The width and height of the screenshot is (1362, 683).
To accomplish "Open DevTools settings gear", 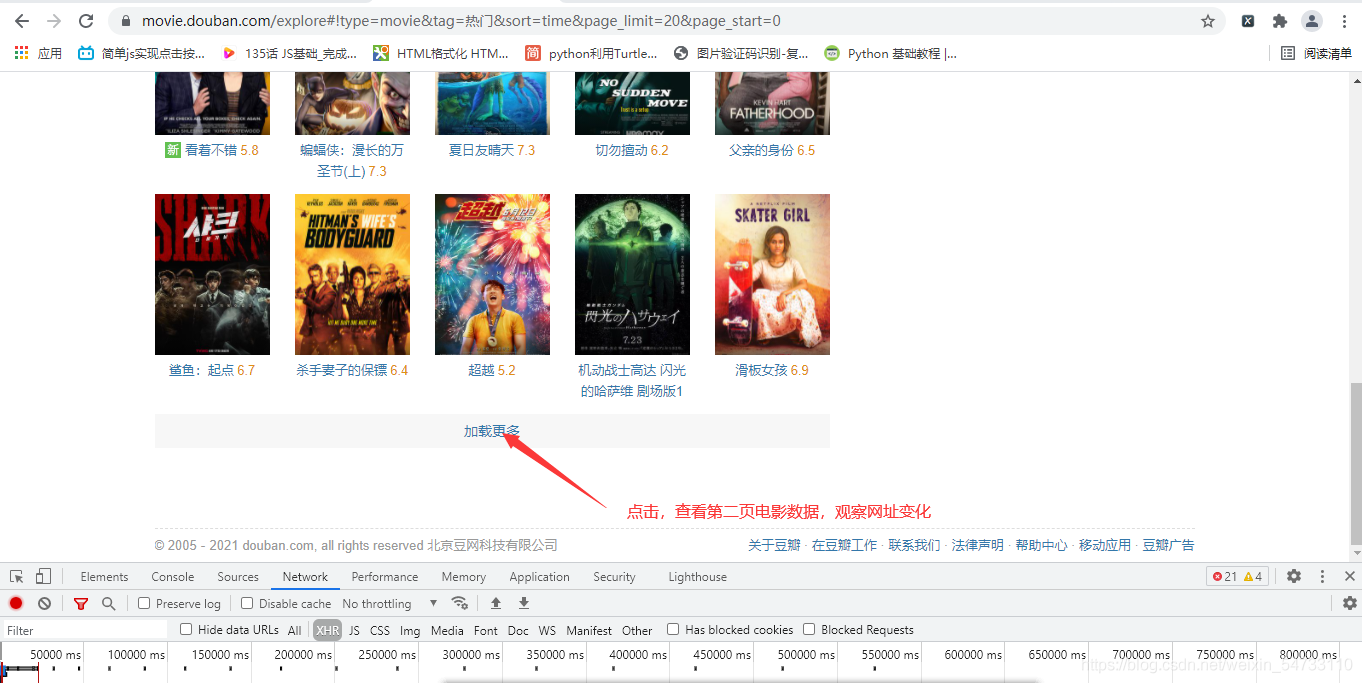I will [x=1294, y=576].
